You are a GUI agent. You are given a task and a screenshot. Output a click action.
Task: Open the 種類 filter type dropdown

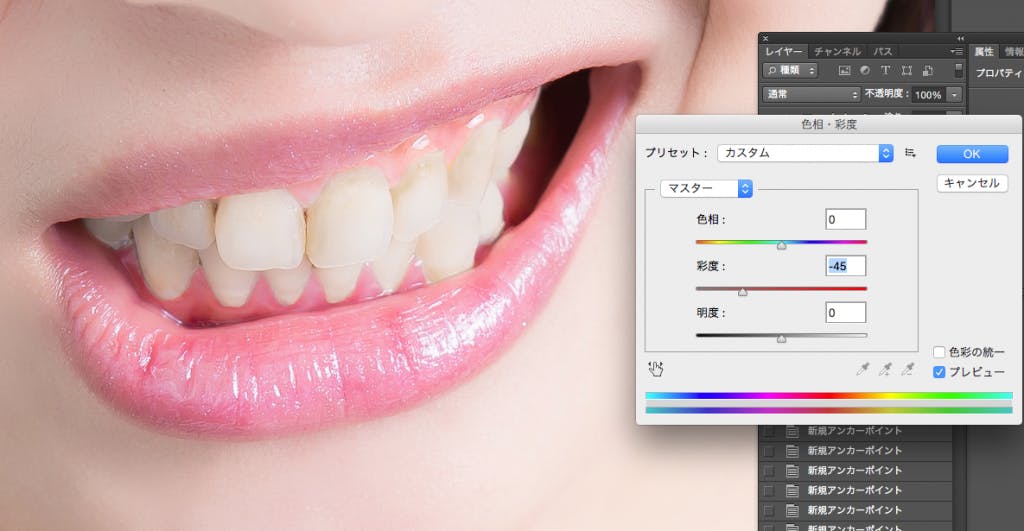[790, 71]
